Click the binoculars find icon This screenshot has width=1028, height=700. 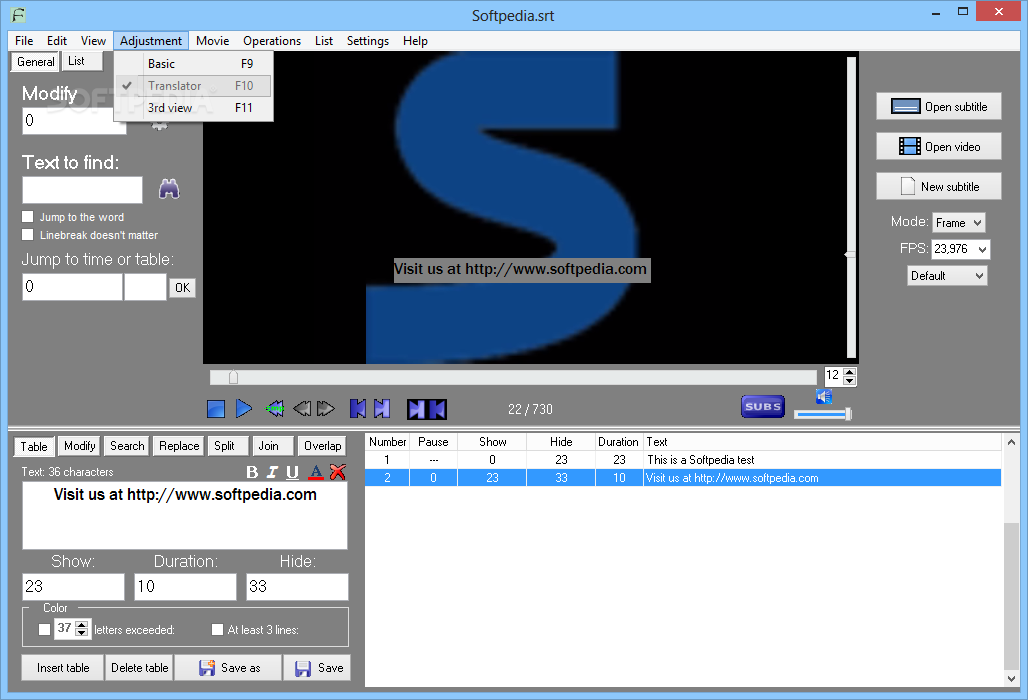coord(169,189)
